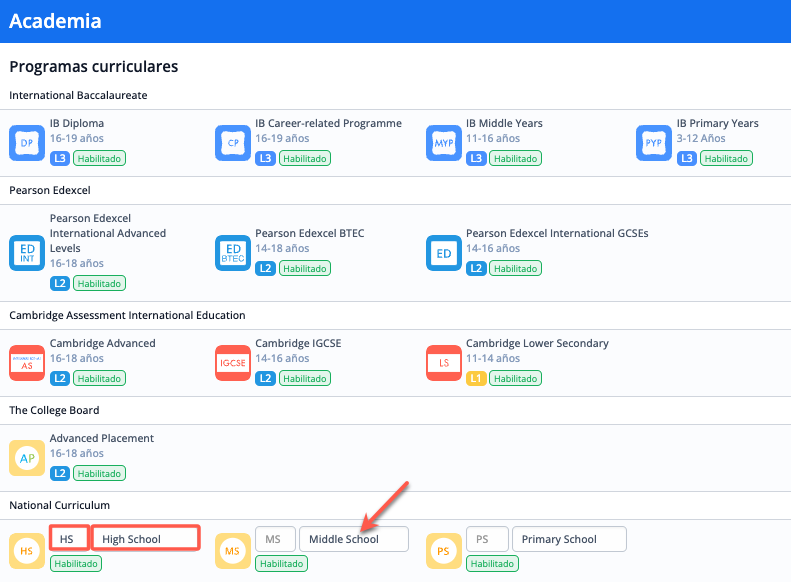
Task: Select the Cambridge IGCSE icon
Action: 233,363
